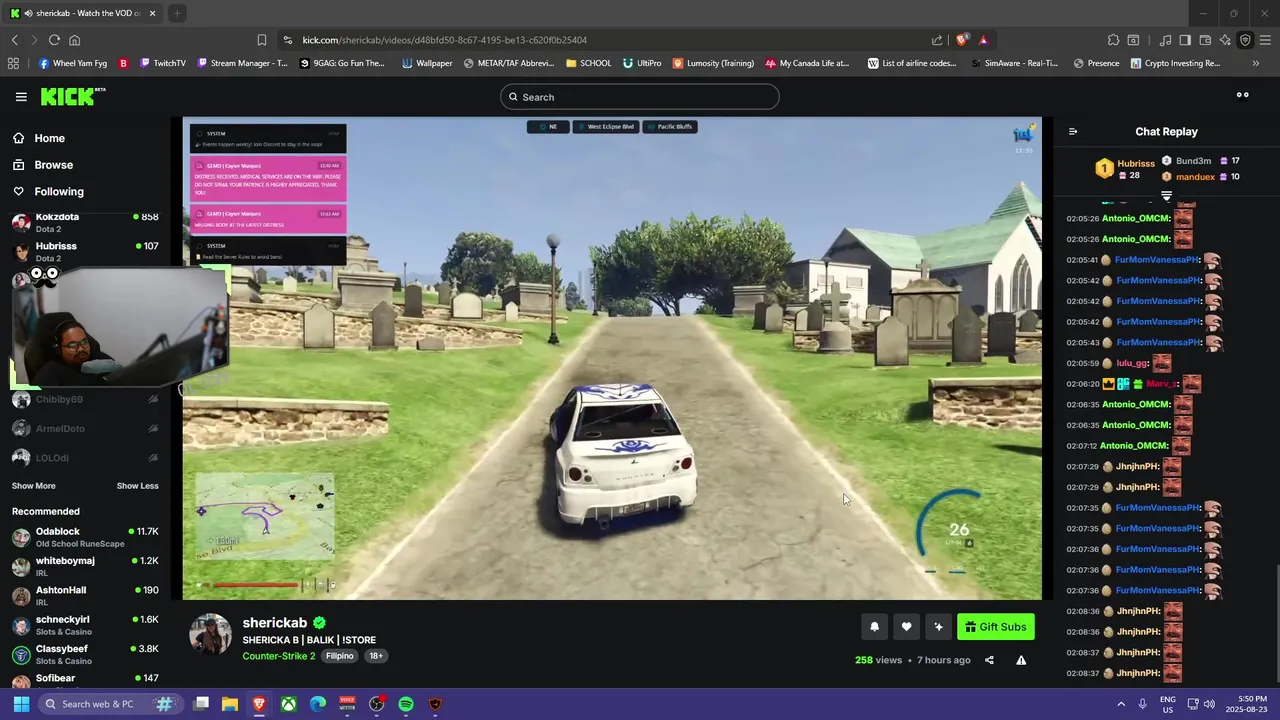Bookmark this page icon
The height and width of the screenshot is (720, 1280).
262,40
